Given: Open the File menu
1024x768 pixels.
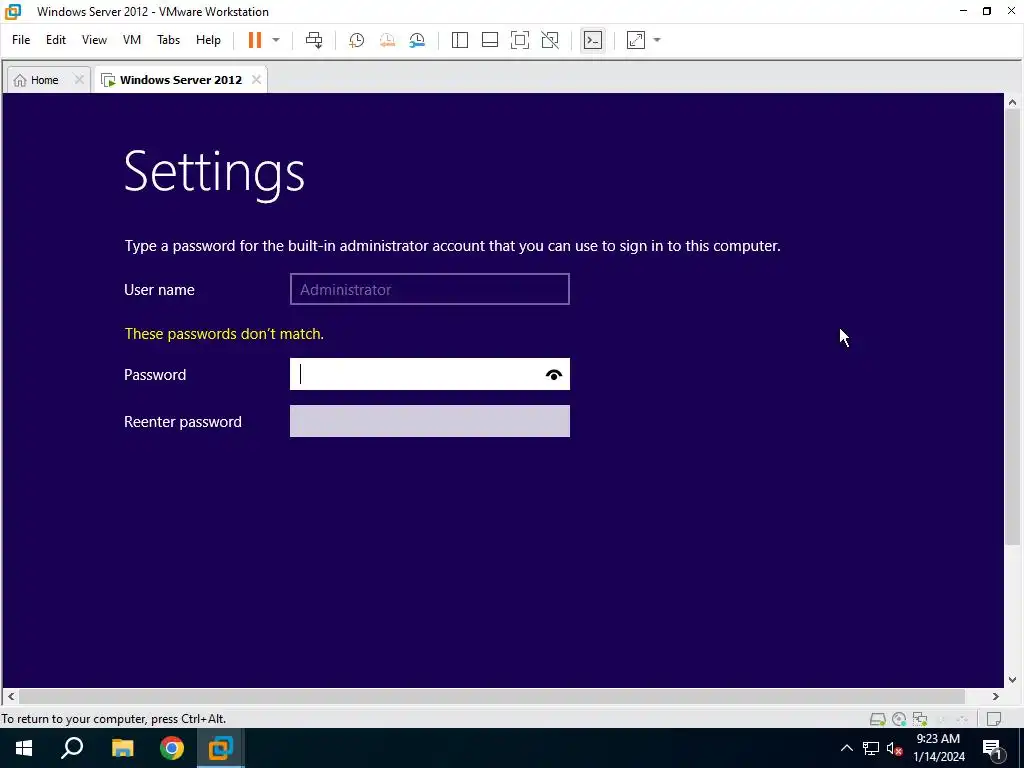Looking at the screenshot, I should click(x=21, y=40).
